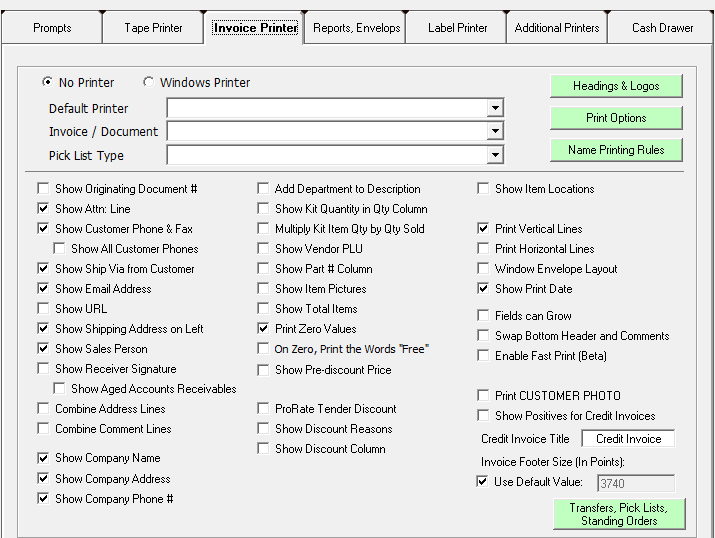Check Combine Comment Lines

point(43,429)
